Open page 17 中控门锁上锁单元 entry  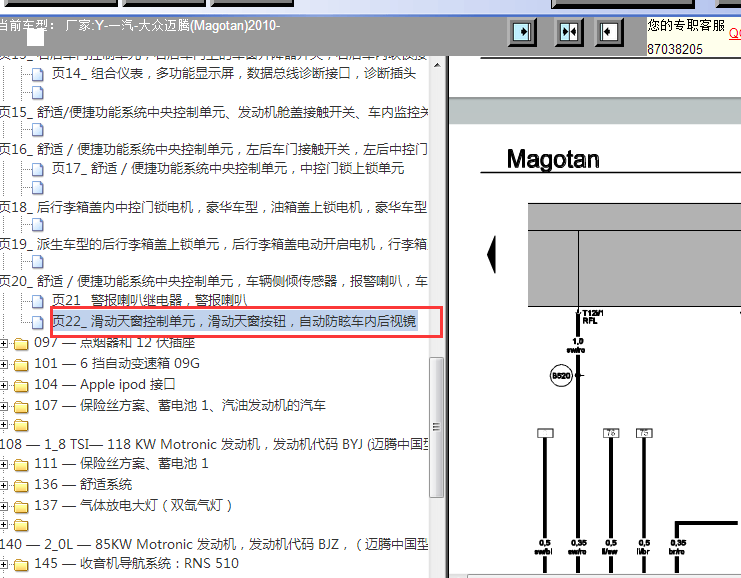tap(228, 168)
